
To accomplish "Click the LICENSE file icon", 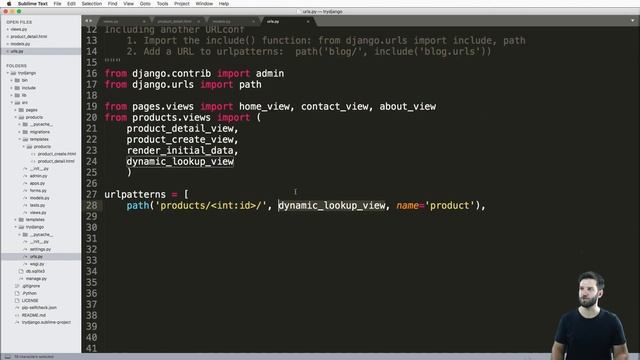I will coord(17,300).
